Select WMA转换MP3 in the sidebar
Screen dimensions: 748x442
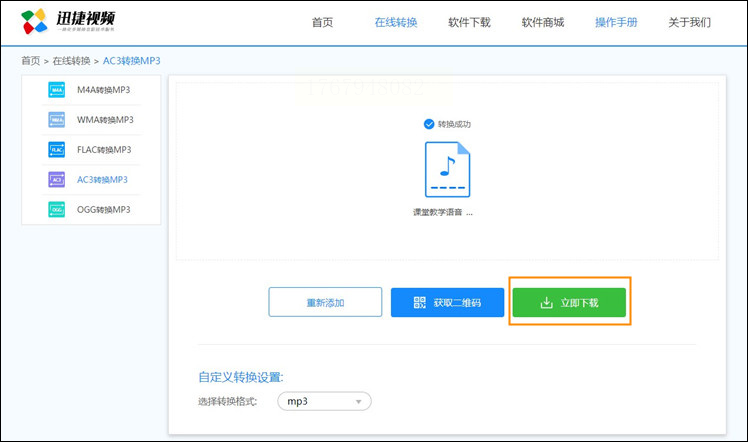[105, 120]
